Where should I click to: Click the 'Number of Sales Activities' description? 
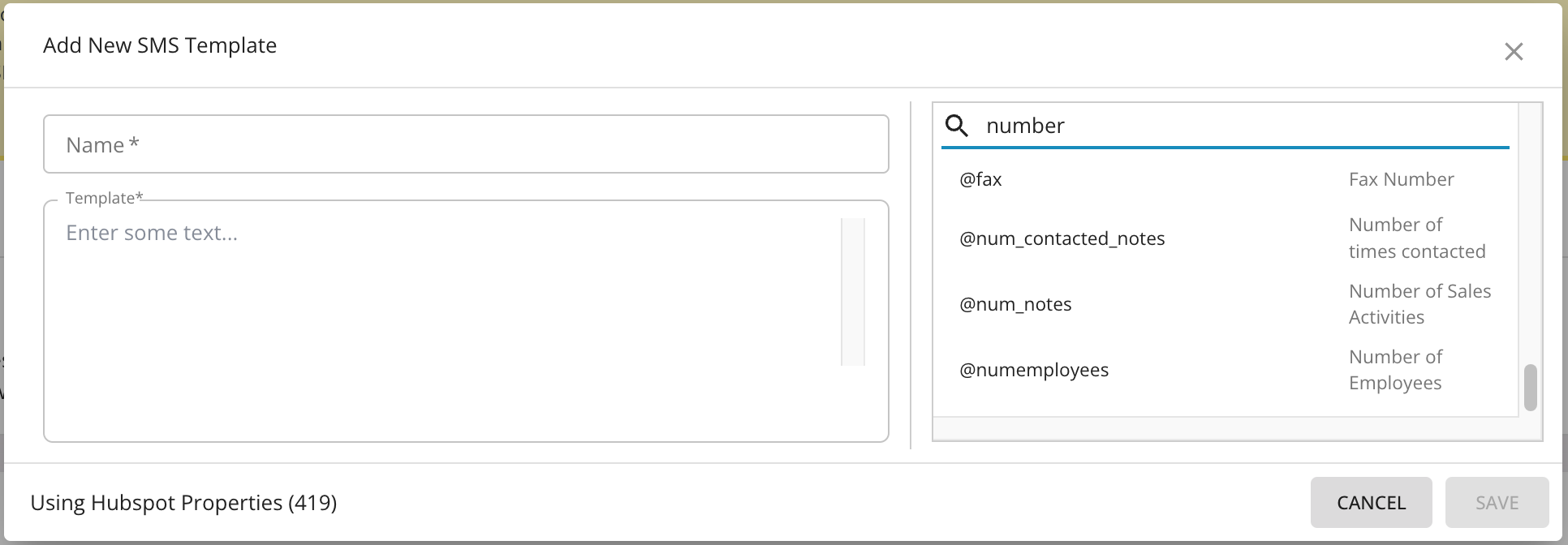[1420, 304]
